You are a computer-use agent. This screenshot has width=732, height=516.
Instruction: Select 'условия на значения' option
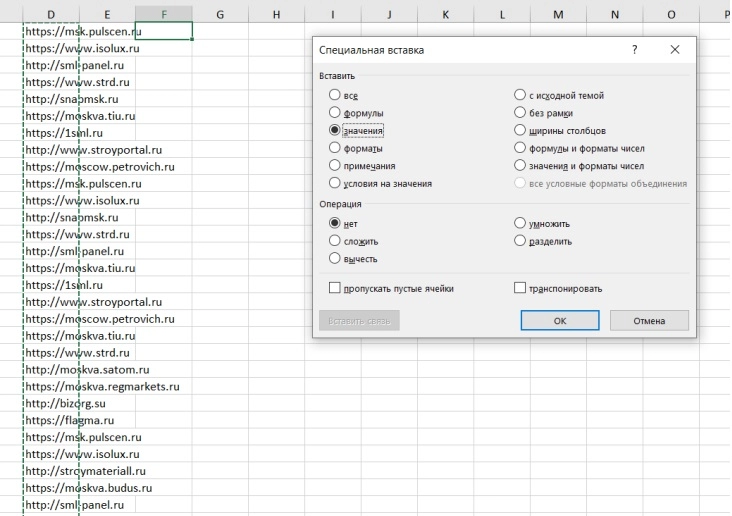coord(334,183)
